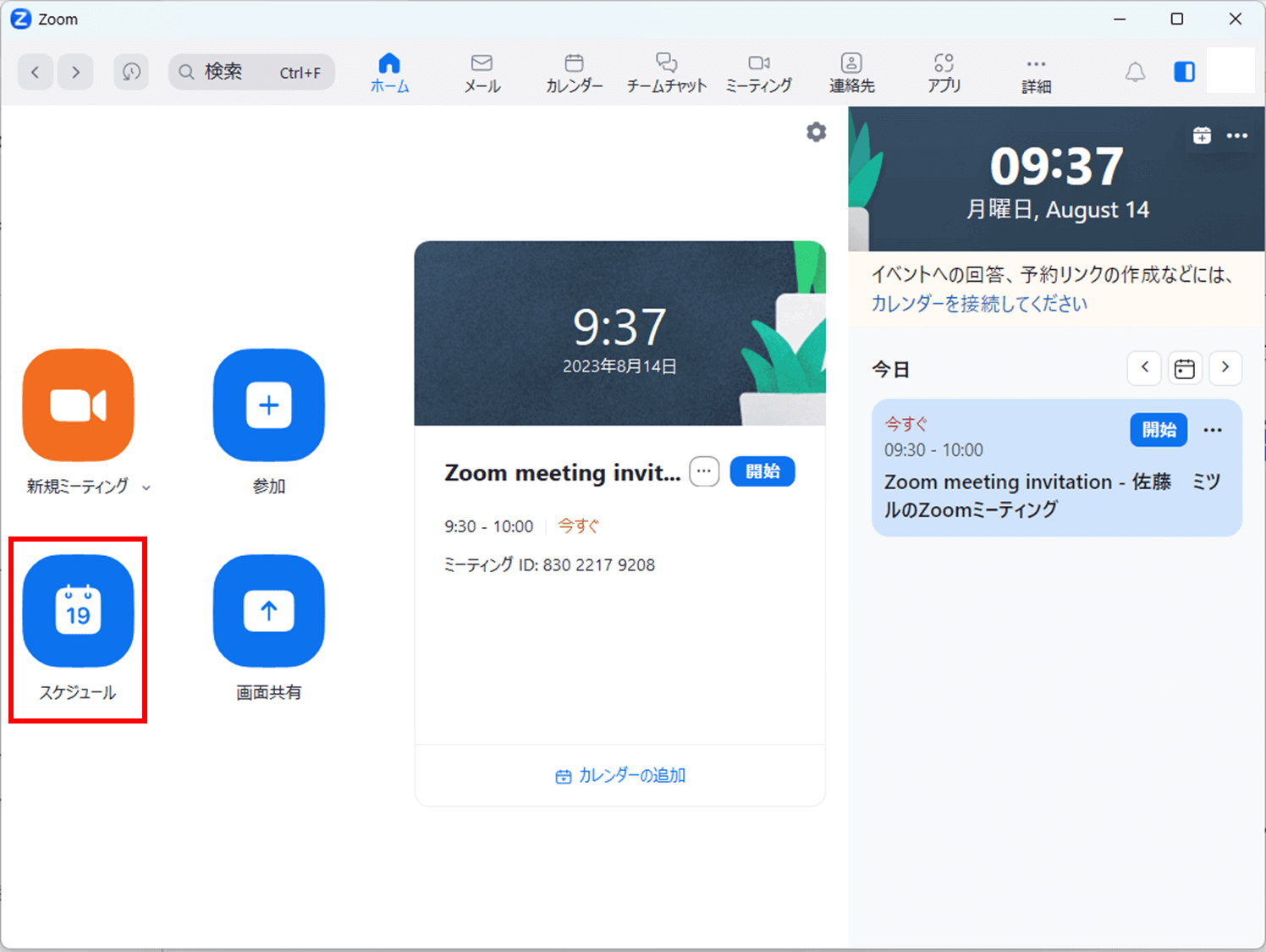Start a new meeting with the orange camera icon
Screen dimensions: 1266x952
click(78, 405)
